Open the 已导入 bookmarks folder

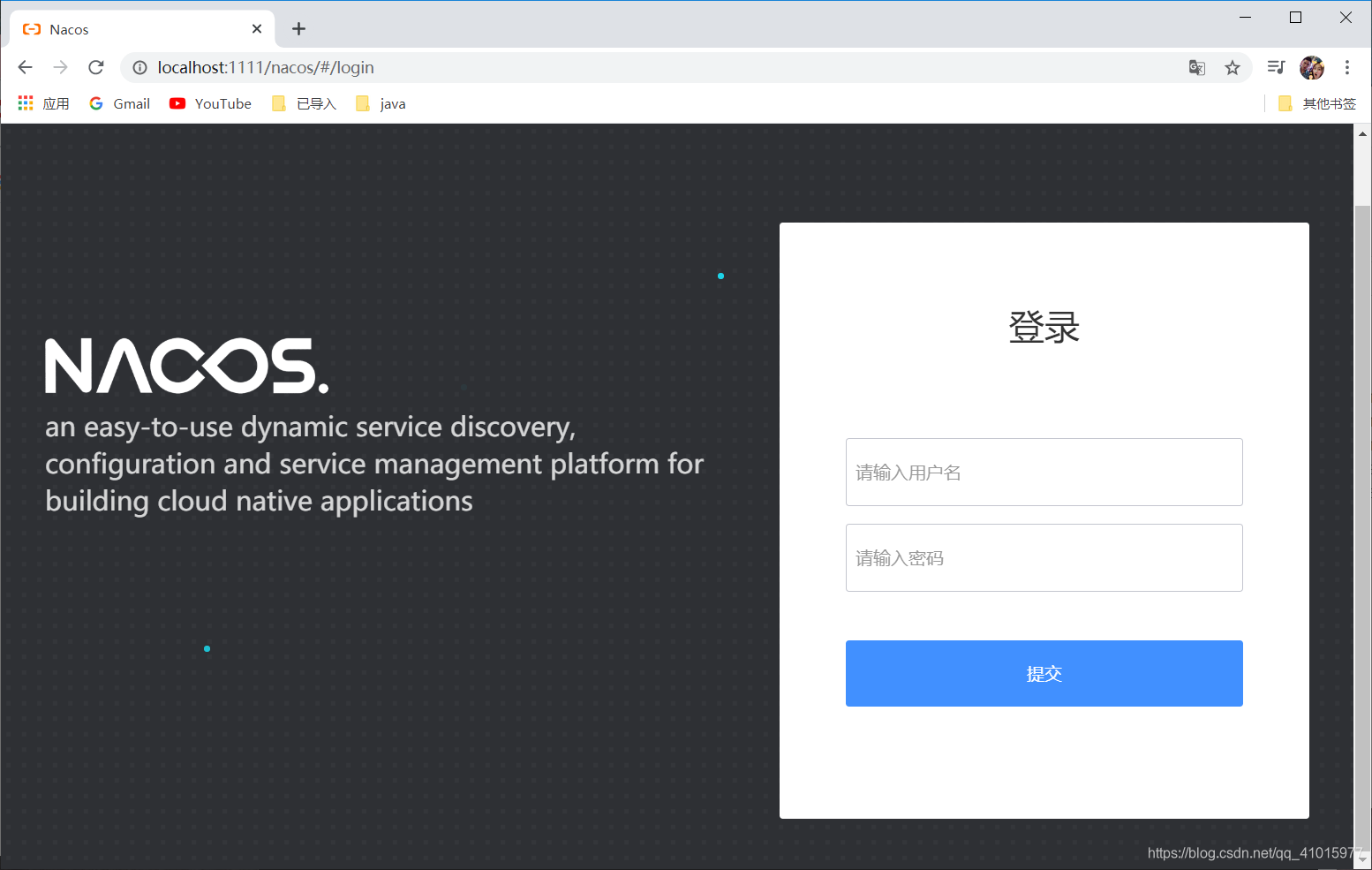point(305,103)
